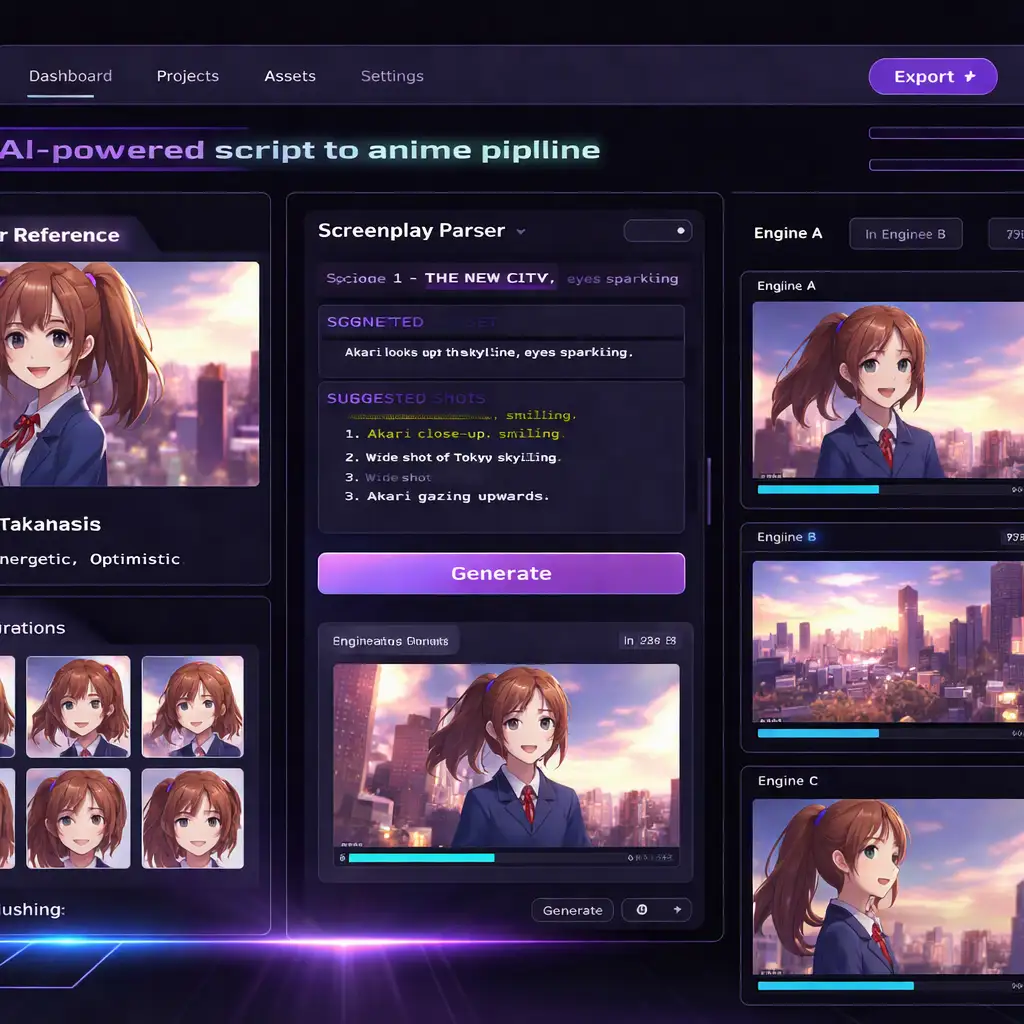Open the Dashboard tab
The image size is (1024, 1024).
tap(71, 76)
